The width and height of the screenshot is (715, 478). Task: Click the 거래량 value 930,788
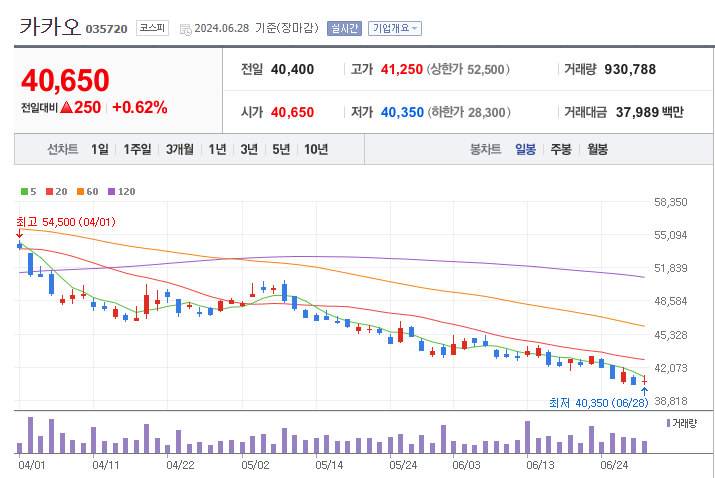[630, 69]
